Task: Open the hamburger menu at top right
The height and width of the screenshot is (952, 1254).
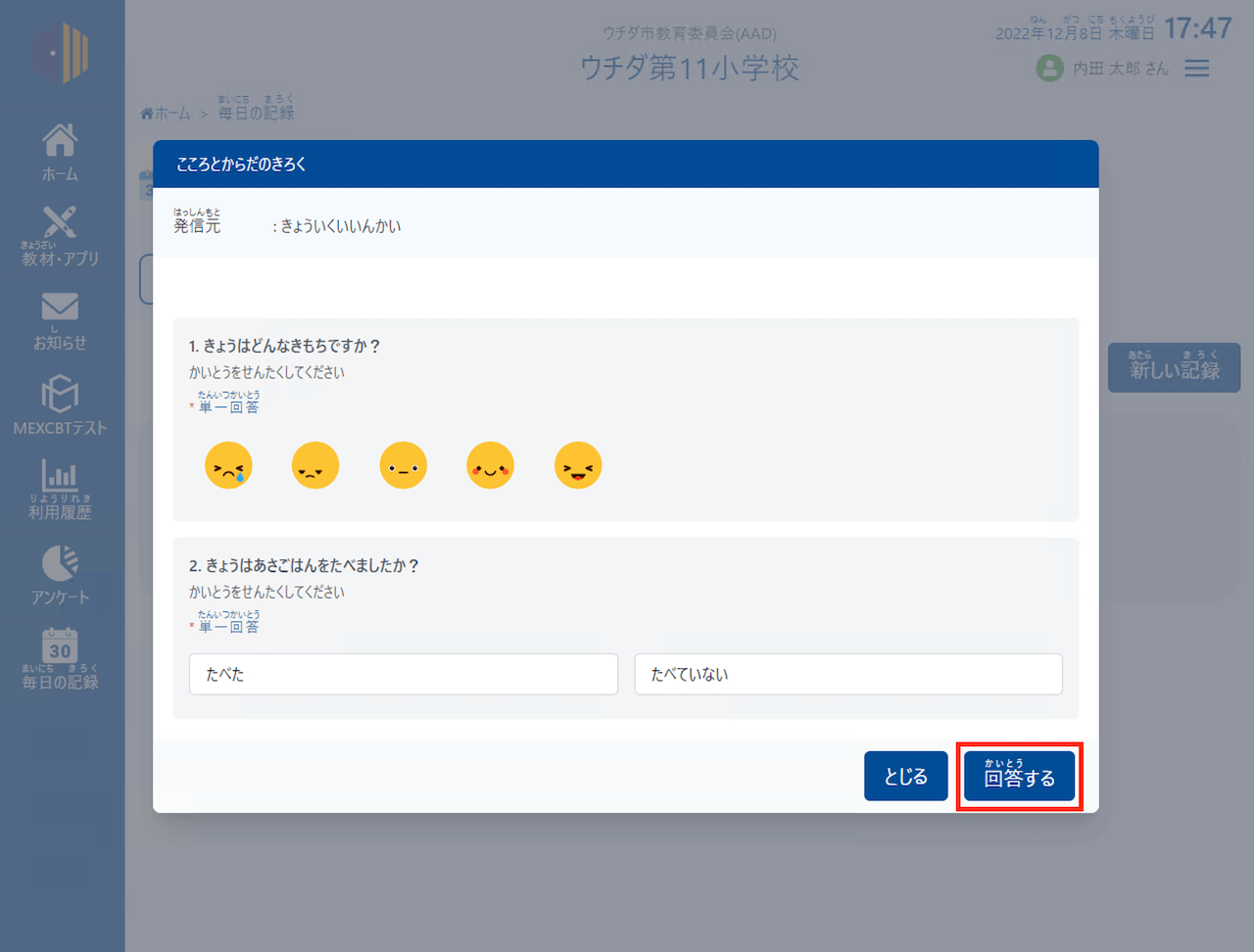Action: 1196,69
